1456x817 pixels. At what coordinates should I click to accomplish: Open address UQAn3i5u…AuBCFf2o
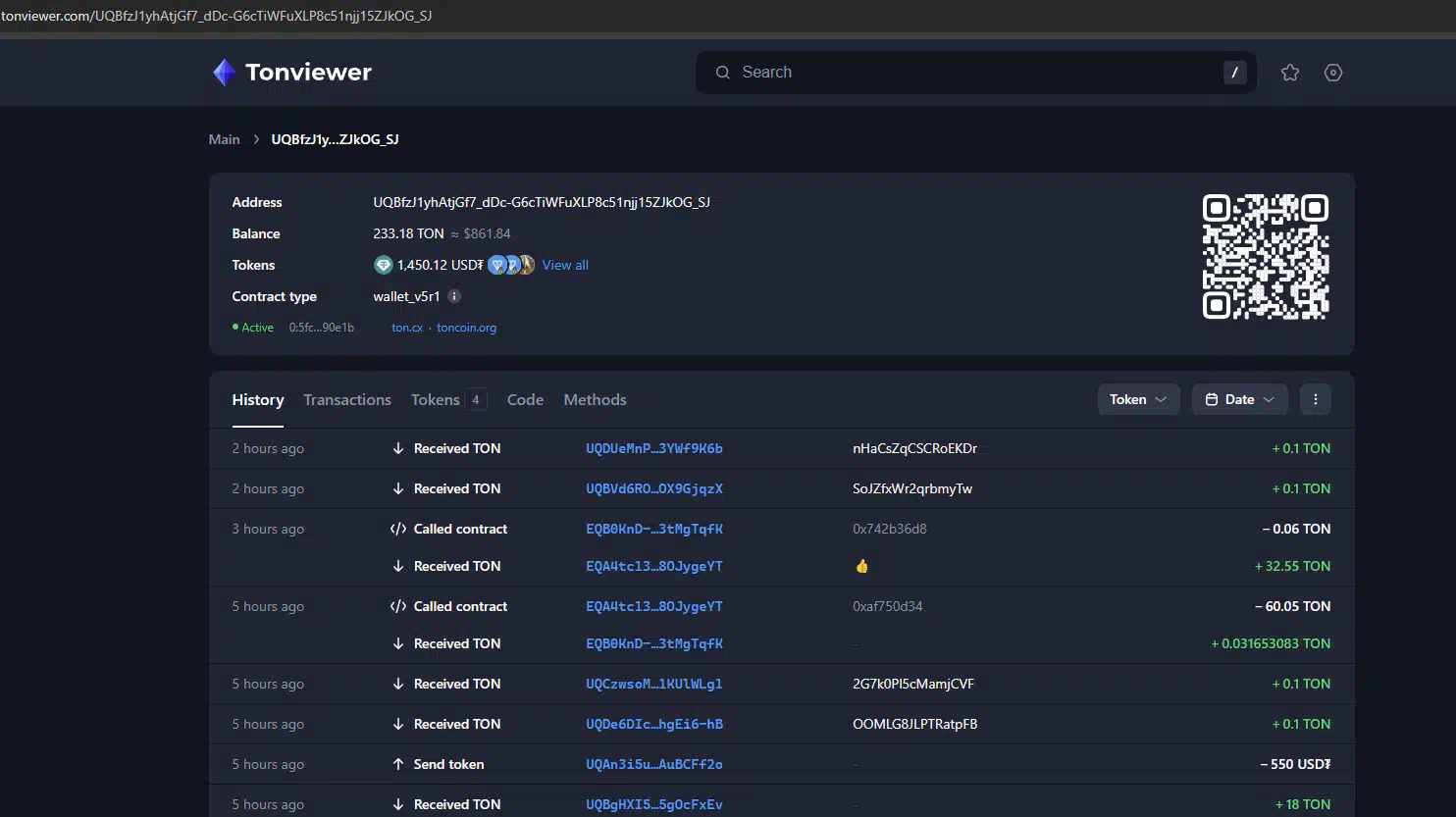[654, 764]
